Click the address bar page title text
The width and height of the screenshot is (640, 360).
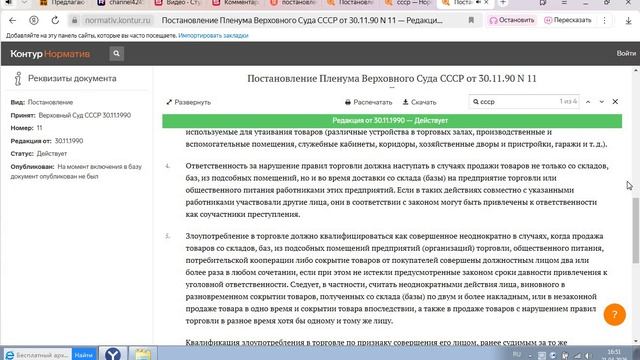tap(302, 20)
